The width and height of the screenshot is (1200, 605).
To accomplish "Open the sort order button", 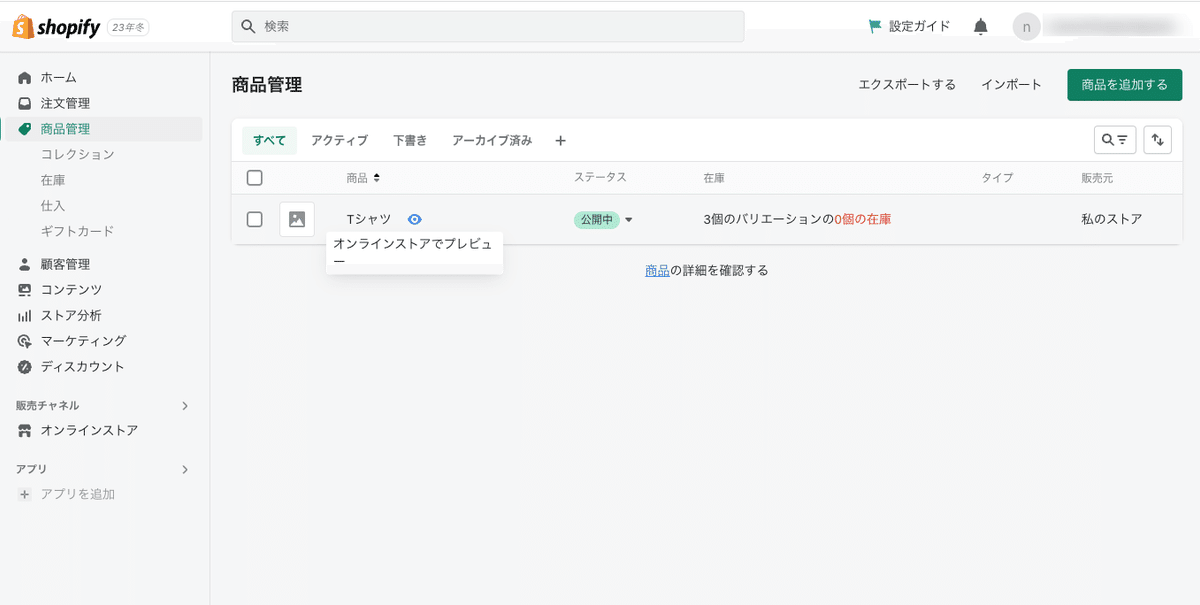I will coord(1157,140).
